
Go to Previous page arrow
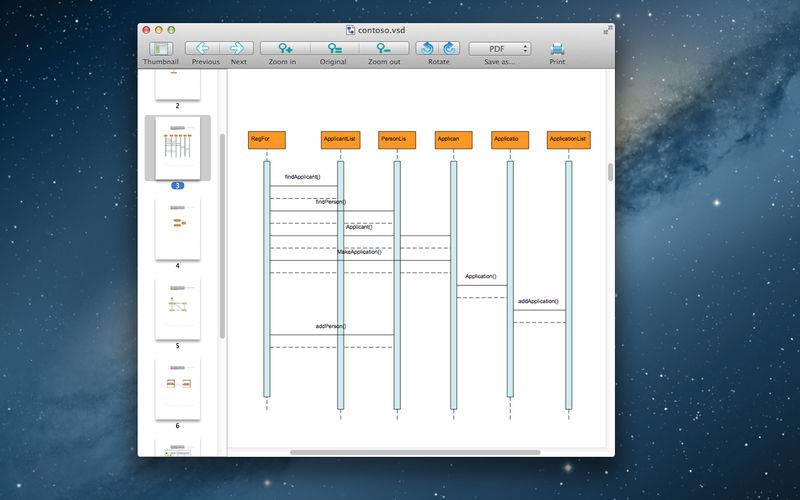tap(203, 48)
